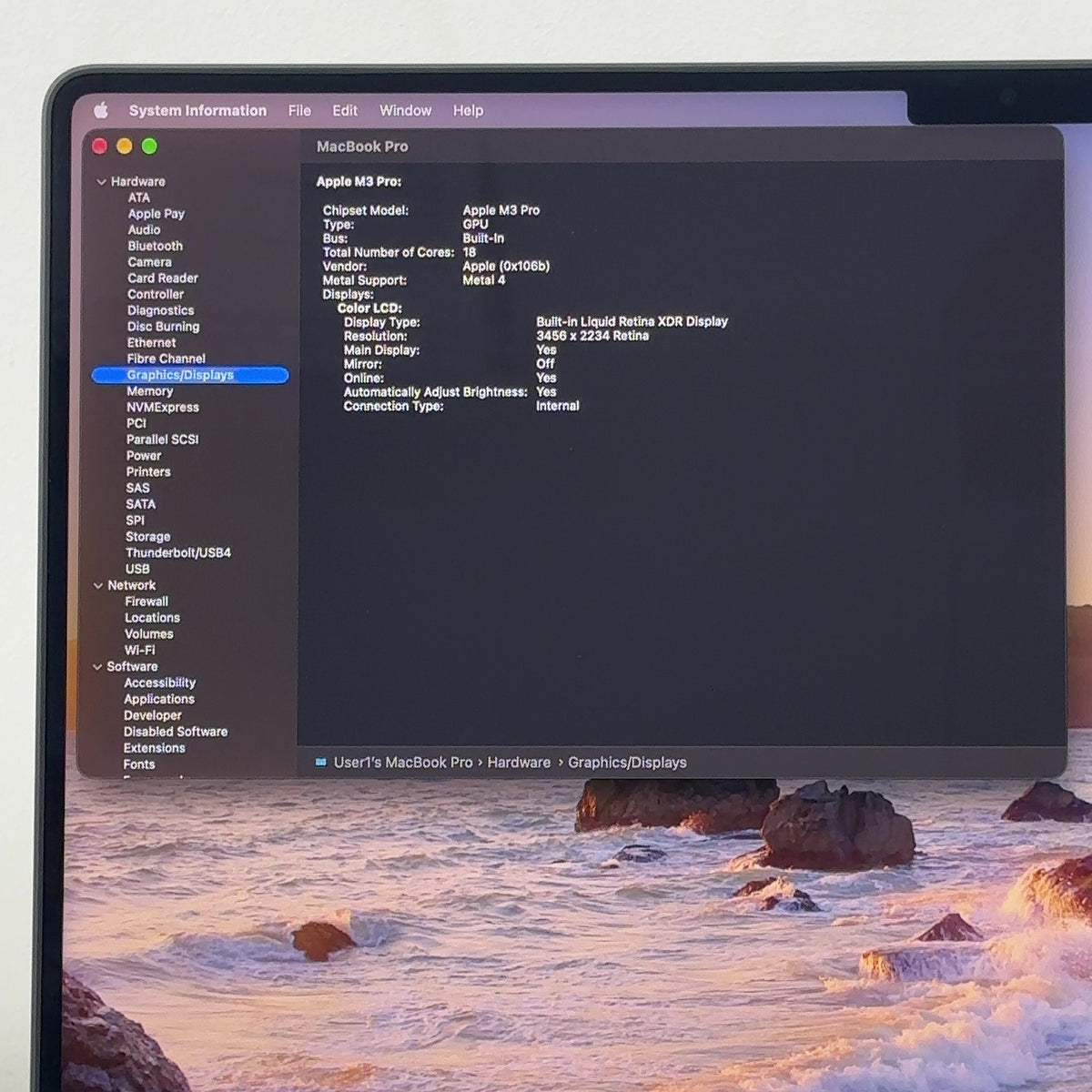1092x1092 pixels.
Task: Select Card Reader in the sidebar
Action: (162, 278)
